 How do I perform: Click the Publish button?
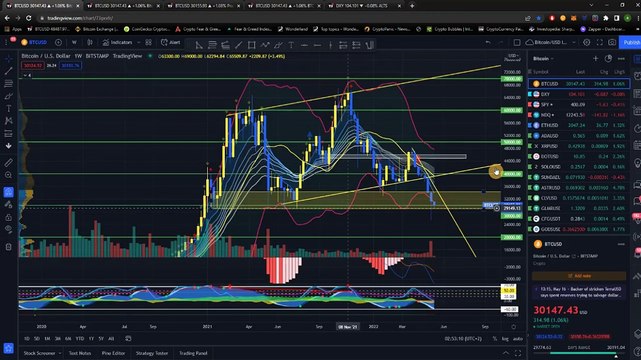click(631, 42)
